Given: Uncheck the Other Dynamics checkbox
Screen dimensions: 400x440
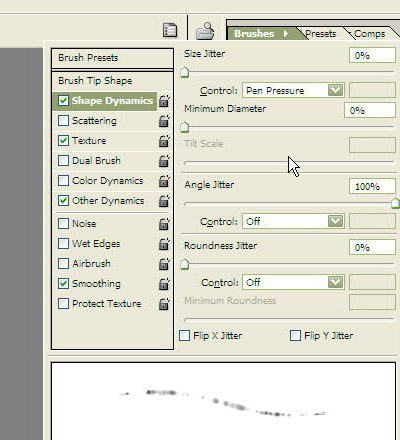Looking at the screenshot, I should pos(63,200).
